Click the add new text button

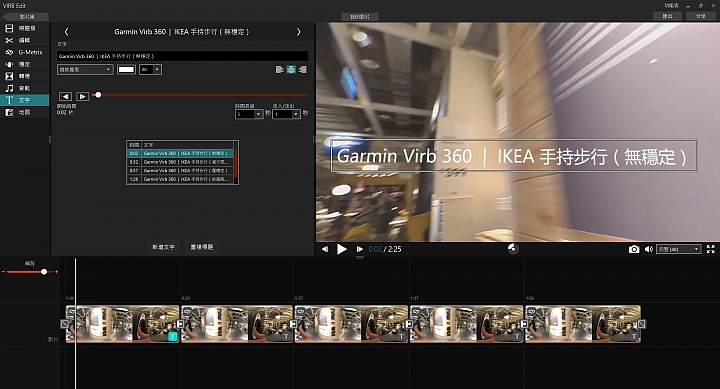[163, 247]
